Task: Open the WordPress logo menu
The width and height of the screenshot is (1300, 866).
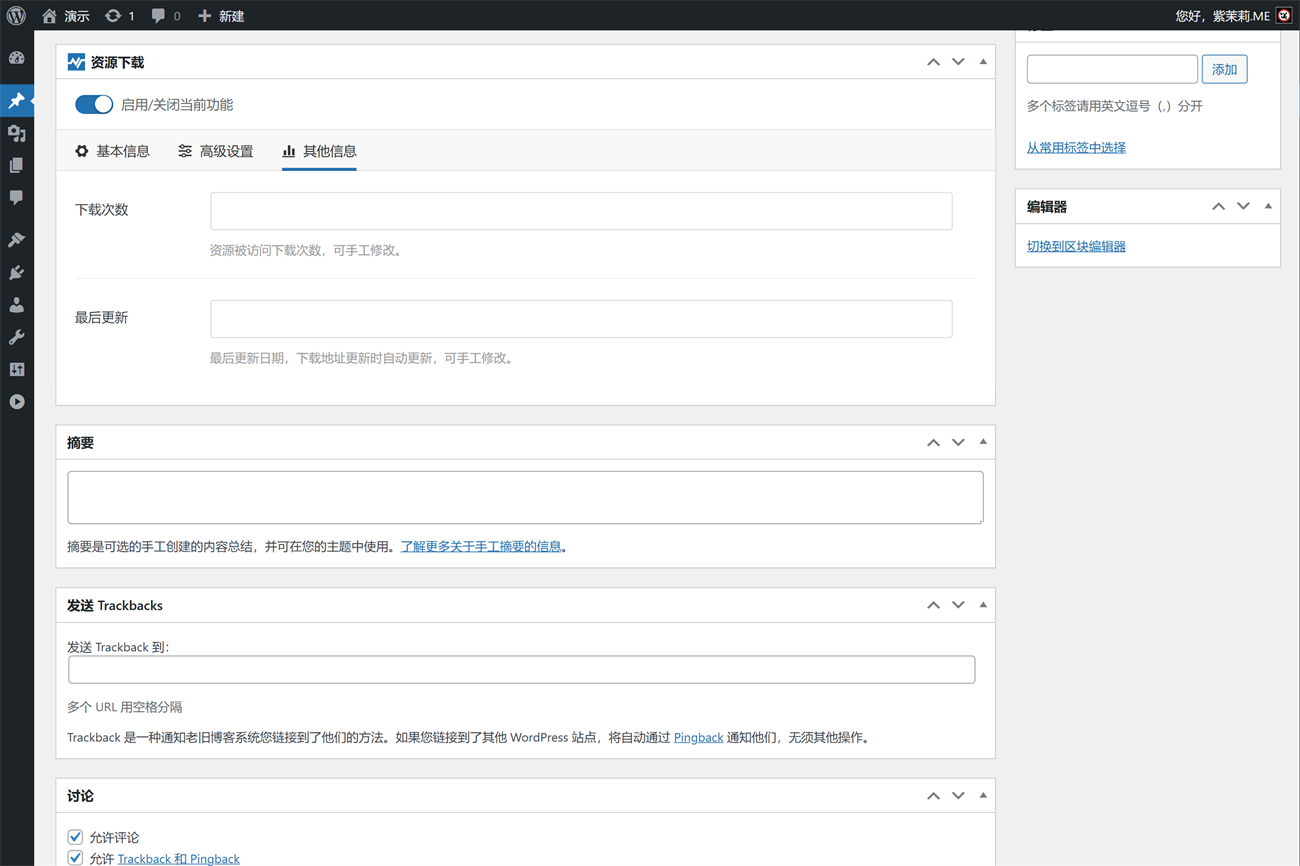Action: point(16,15)
